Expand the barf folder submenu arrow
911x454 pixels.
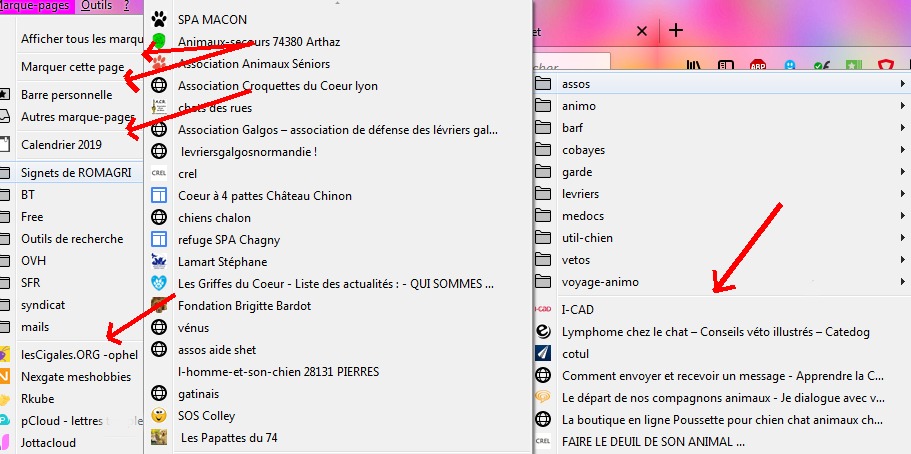[x=903, y=128]
